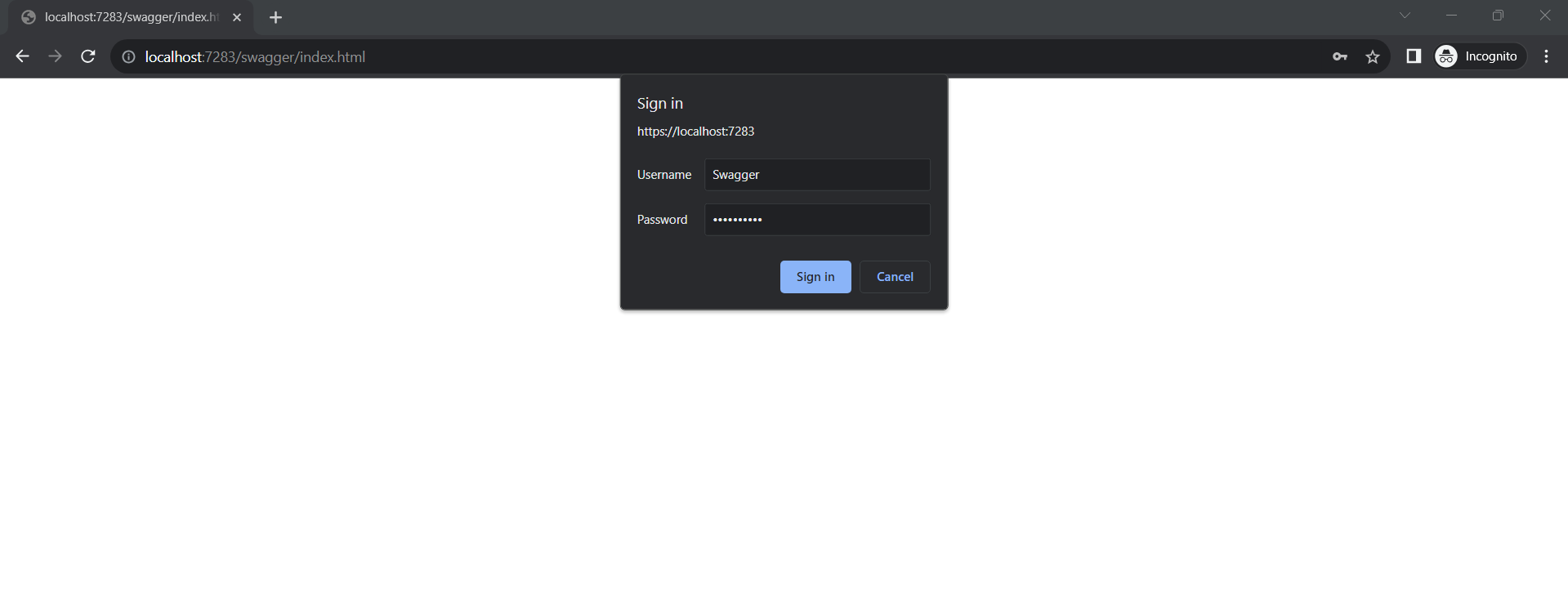1568x598 pixels.
Task: Bookmark this page with the star icon
Action: click(1373, 56)
